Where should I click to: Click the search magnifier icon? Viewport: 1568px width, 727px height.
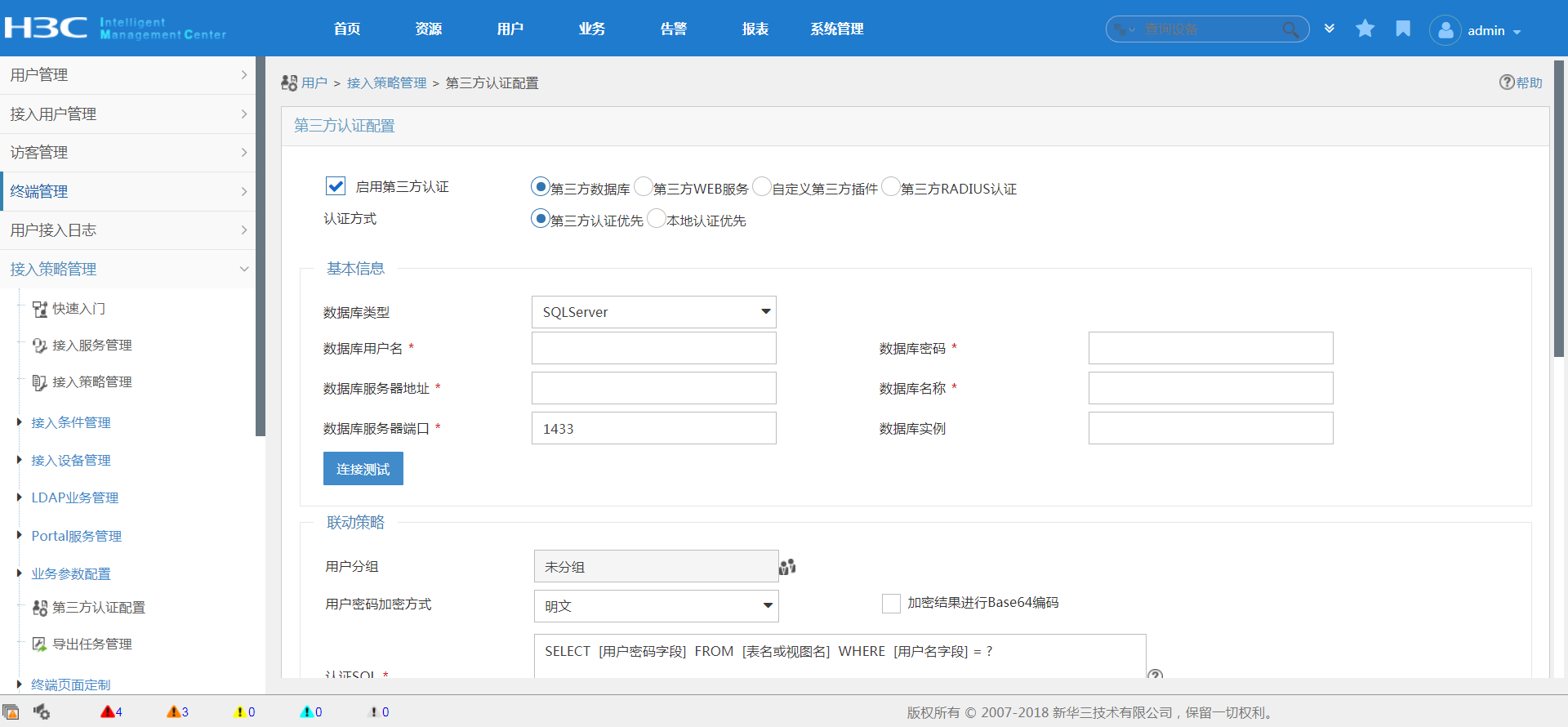[x=1290, y=29]
